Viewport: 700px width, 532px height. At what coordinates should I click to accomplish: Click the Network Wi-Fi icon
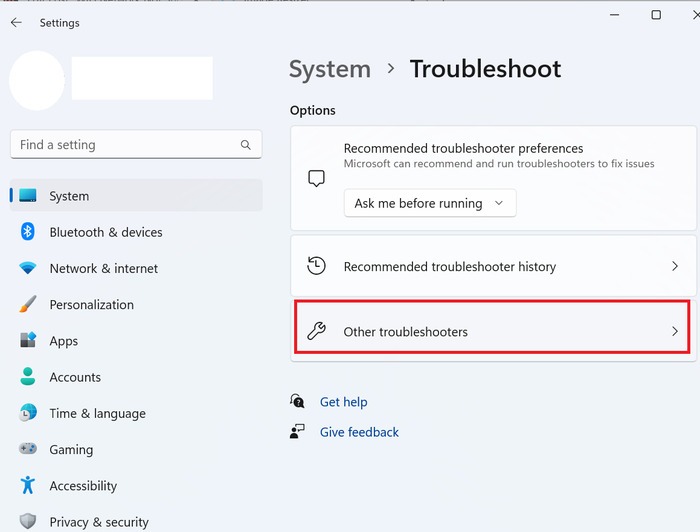click(x=28, y=268)
